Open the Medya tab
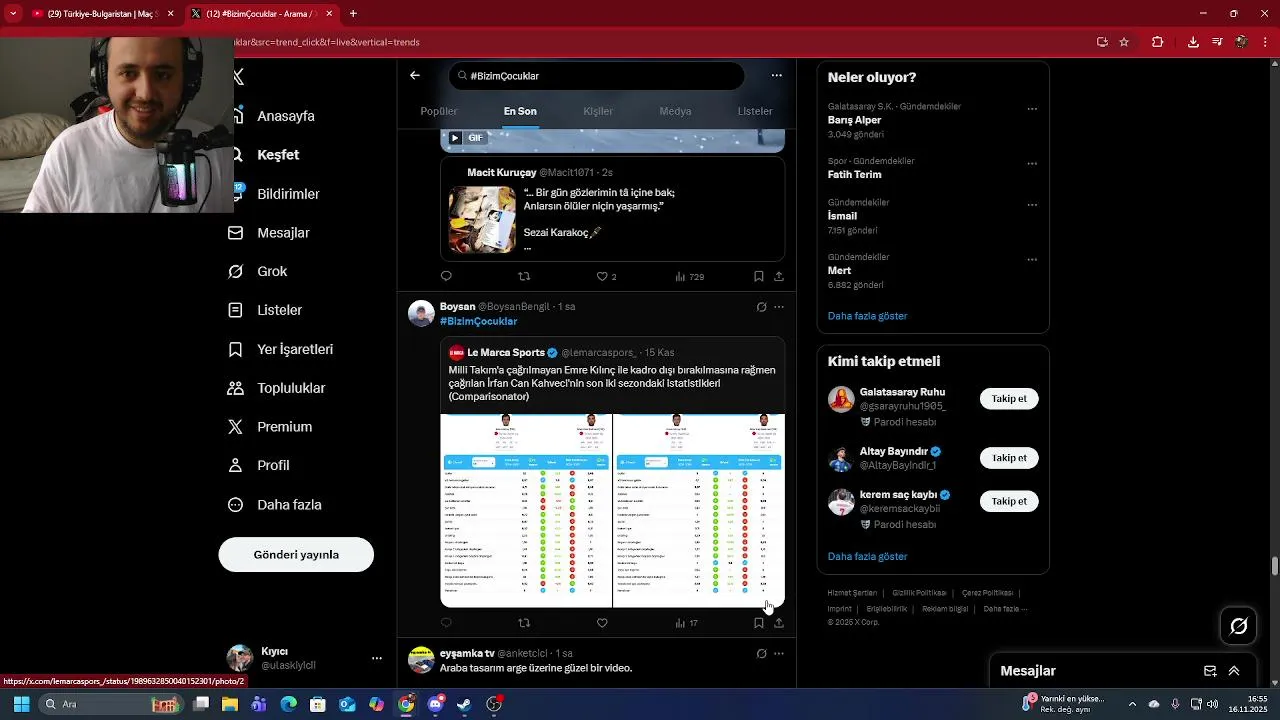This screenshot has height=720, width=1280. (x=675, y=111)
